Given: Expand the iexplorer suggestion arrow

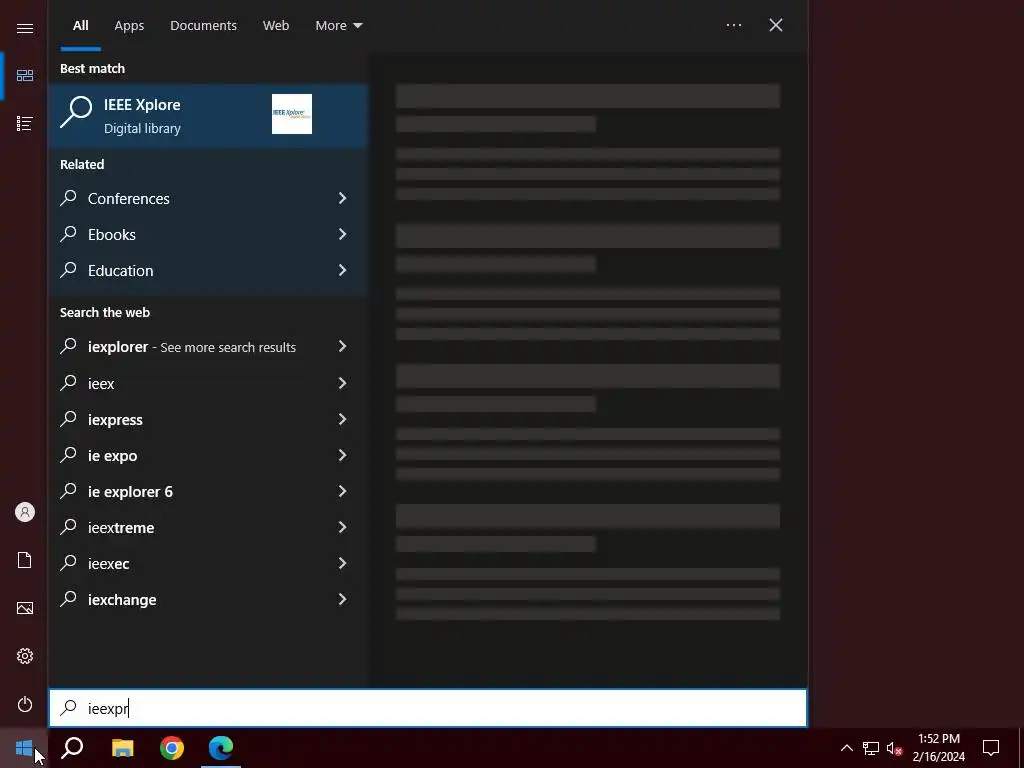Looking at the screenshot, I should click(x=342, y=346).
